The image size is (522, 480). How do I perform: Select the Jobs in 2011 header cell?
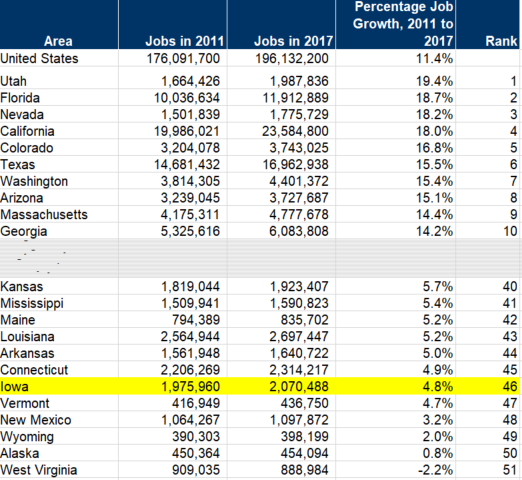pos(173,25)
